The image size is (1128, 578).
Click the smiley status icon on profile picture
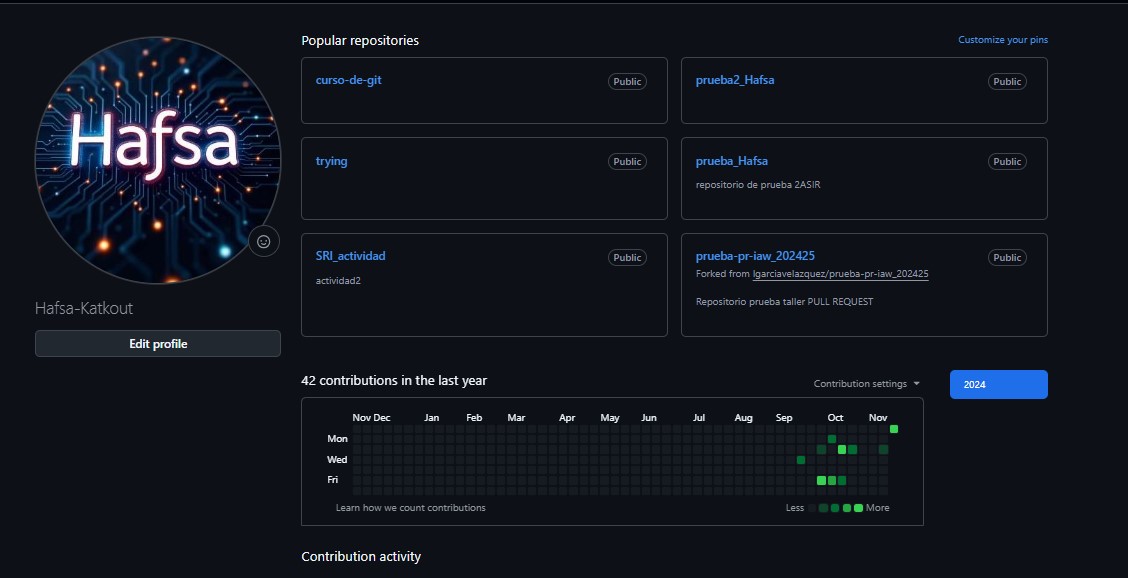click(x=263, y=241)
